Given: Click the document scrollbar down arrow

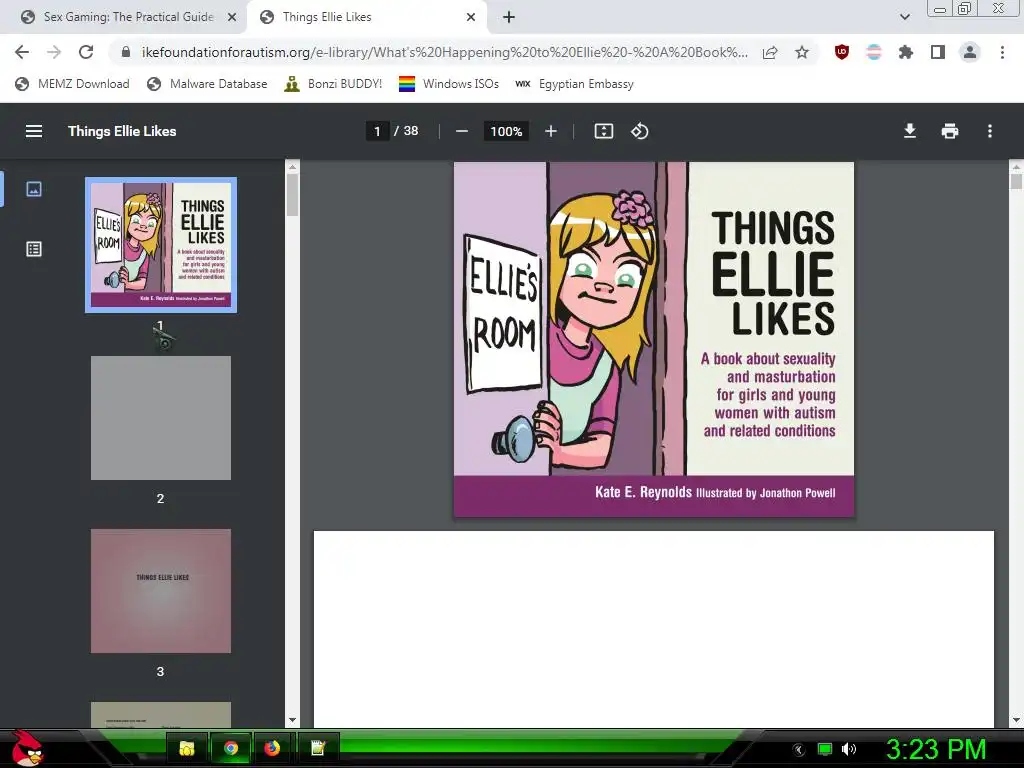Looking at the screenshot, I should 1016,720.
